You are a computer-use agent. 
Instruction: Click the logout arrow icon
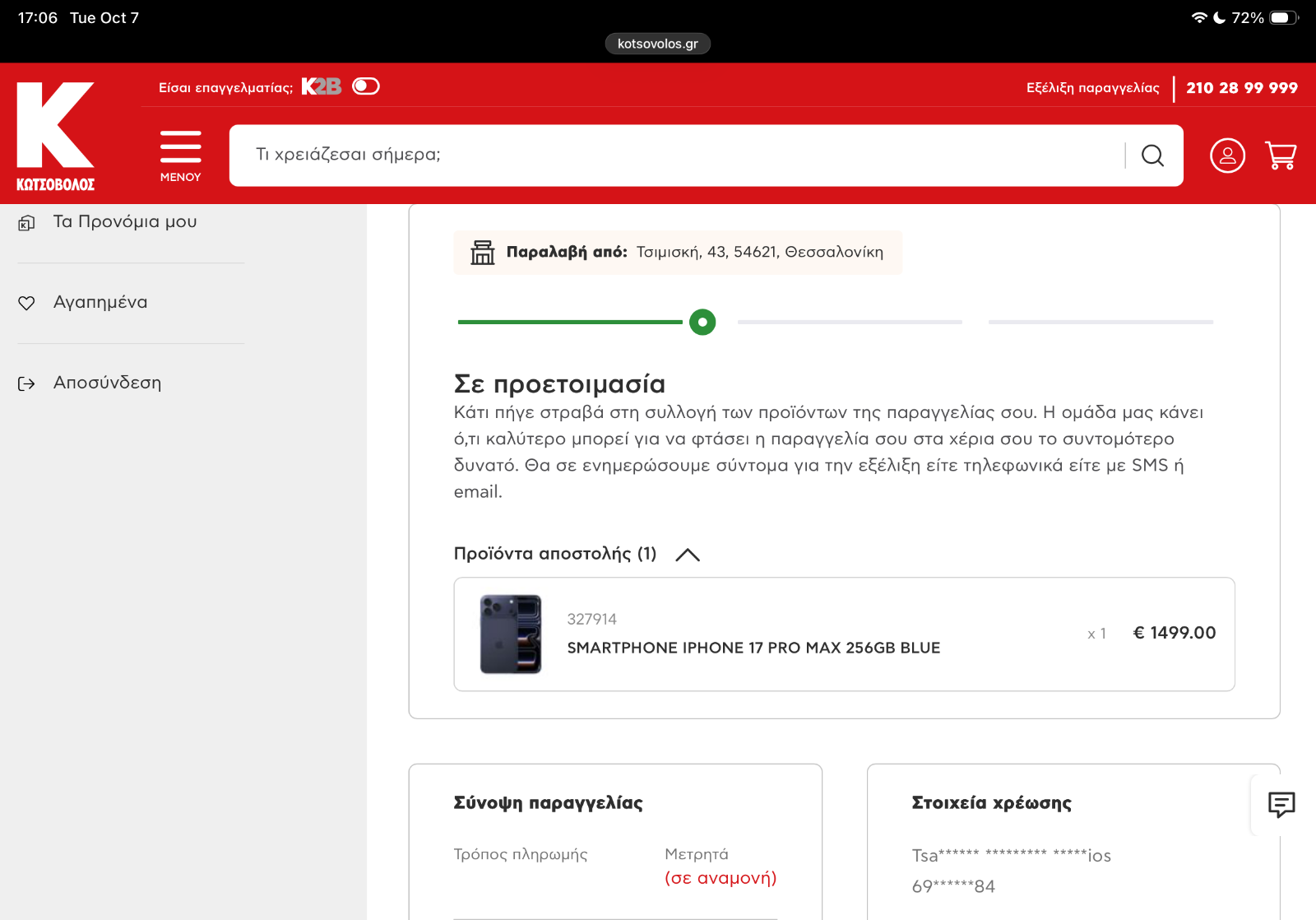pyautogui.click(x=26, y=383)
